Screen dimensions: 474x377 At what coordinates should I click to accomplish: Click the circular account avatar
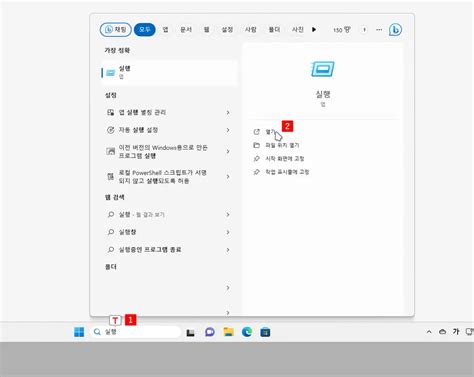pos(364,30)
